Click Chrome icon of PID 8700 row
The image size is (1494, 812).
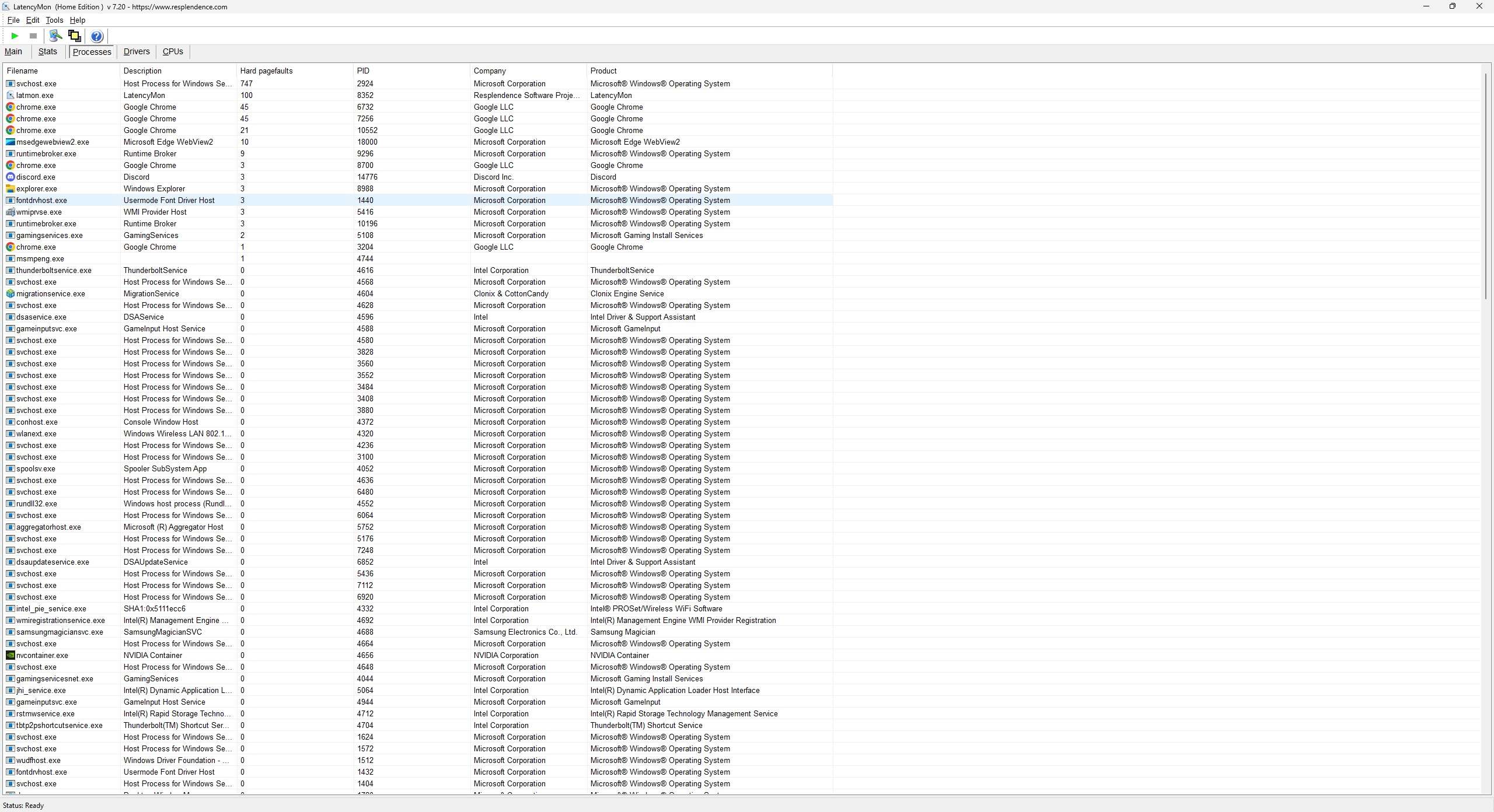(x=11, y=165)
